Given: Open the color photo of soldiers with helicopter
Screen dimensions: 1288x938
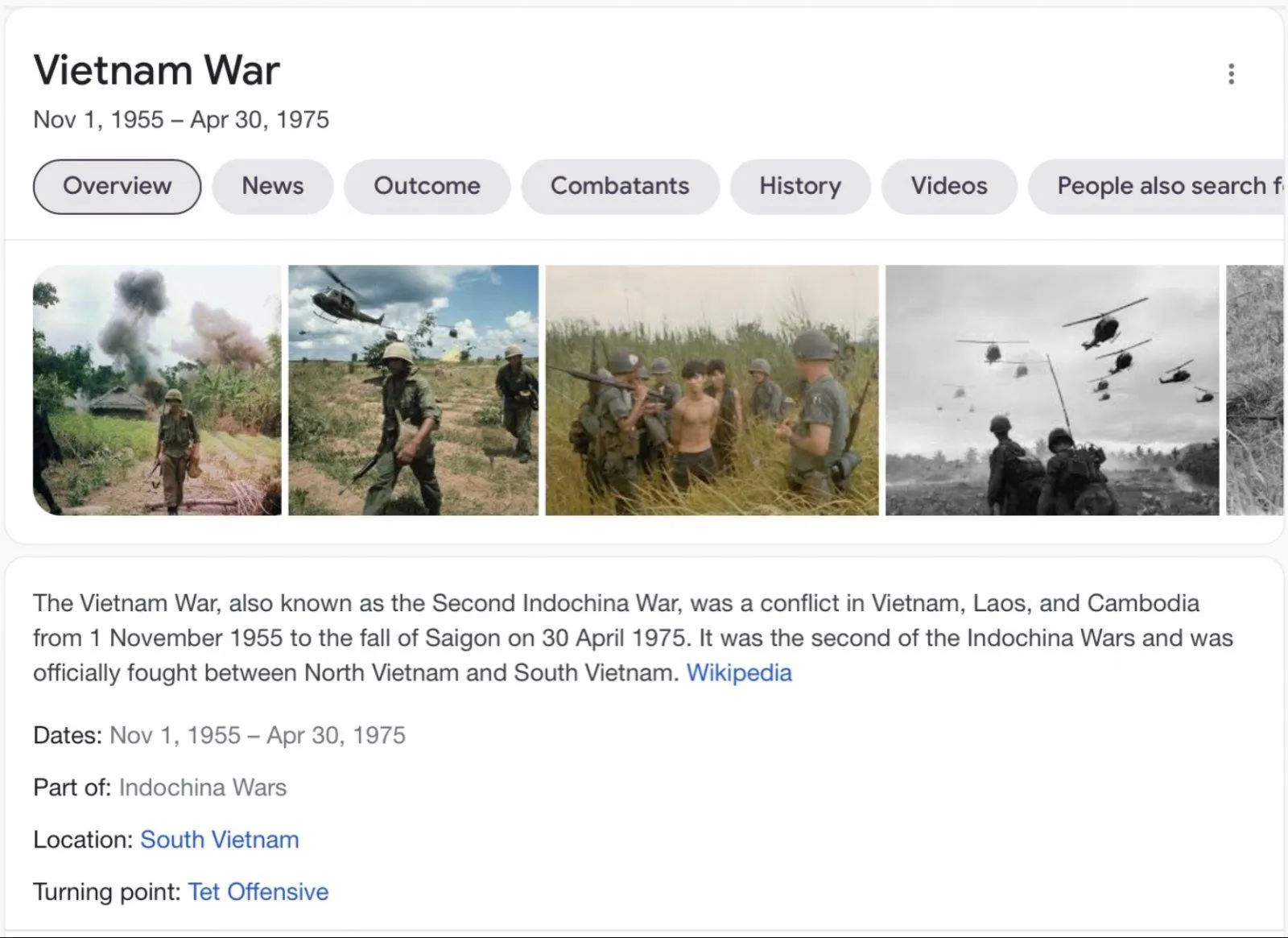Looking at the screenshot, I should (x=413, y=390).
